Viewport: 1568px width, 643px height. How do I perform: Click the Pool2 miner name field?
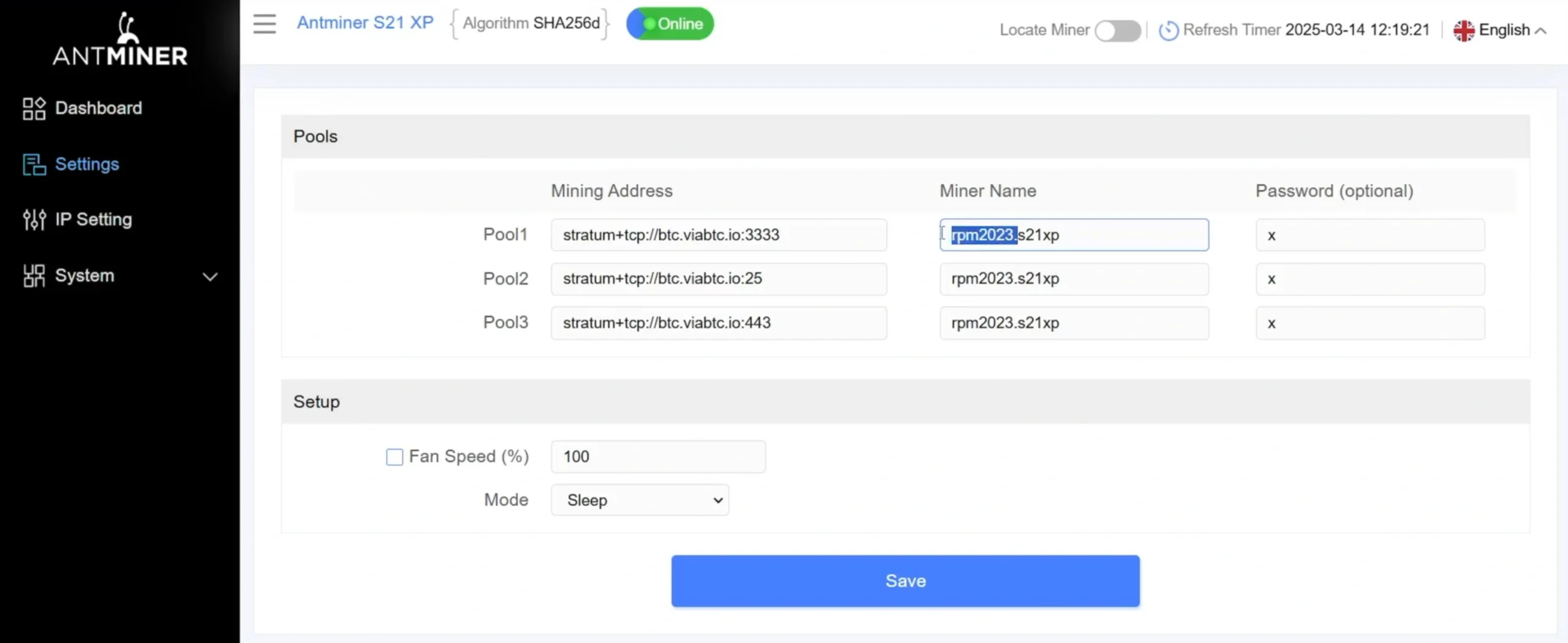(1074, 279)
